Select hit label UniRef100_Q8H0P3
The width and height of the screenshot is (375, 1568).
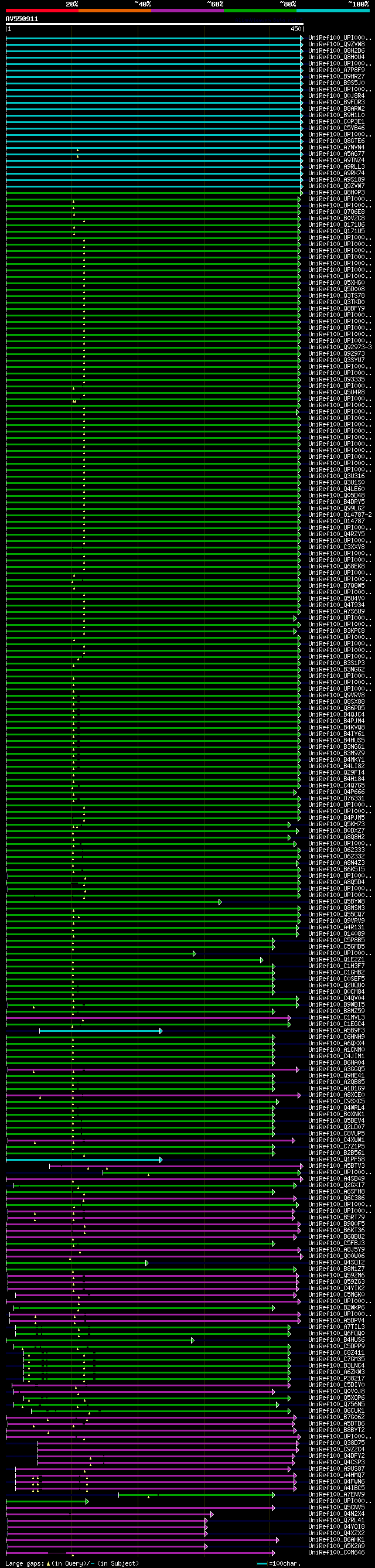point(337,192)
